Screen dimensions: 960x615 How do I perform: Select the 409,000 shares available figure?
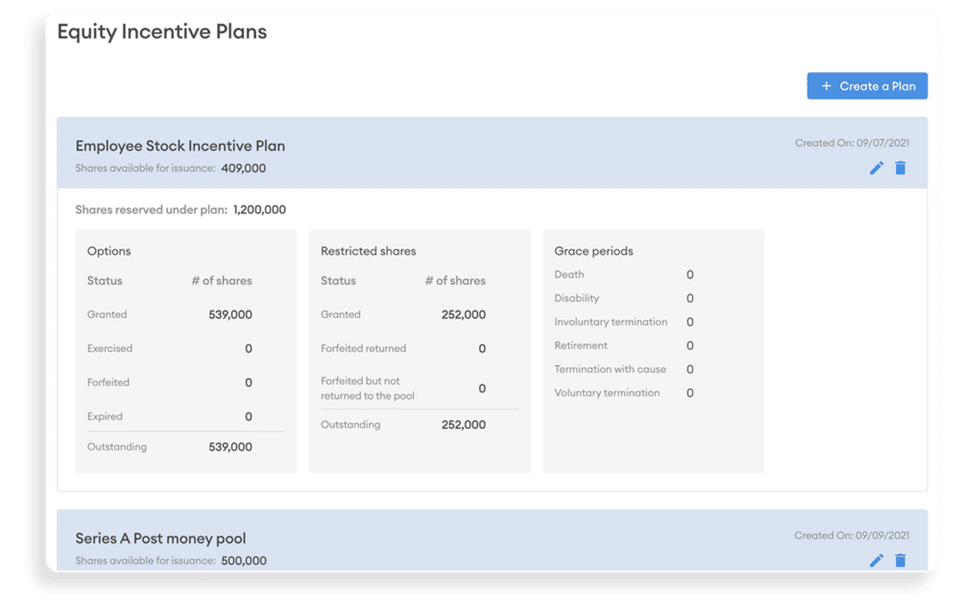pyautogui.click(x=243, y=168)
